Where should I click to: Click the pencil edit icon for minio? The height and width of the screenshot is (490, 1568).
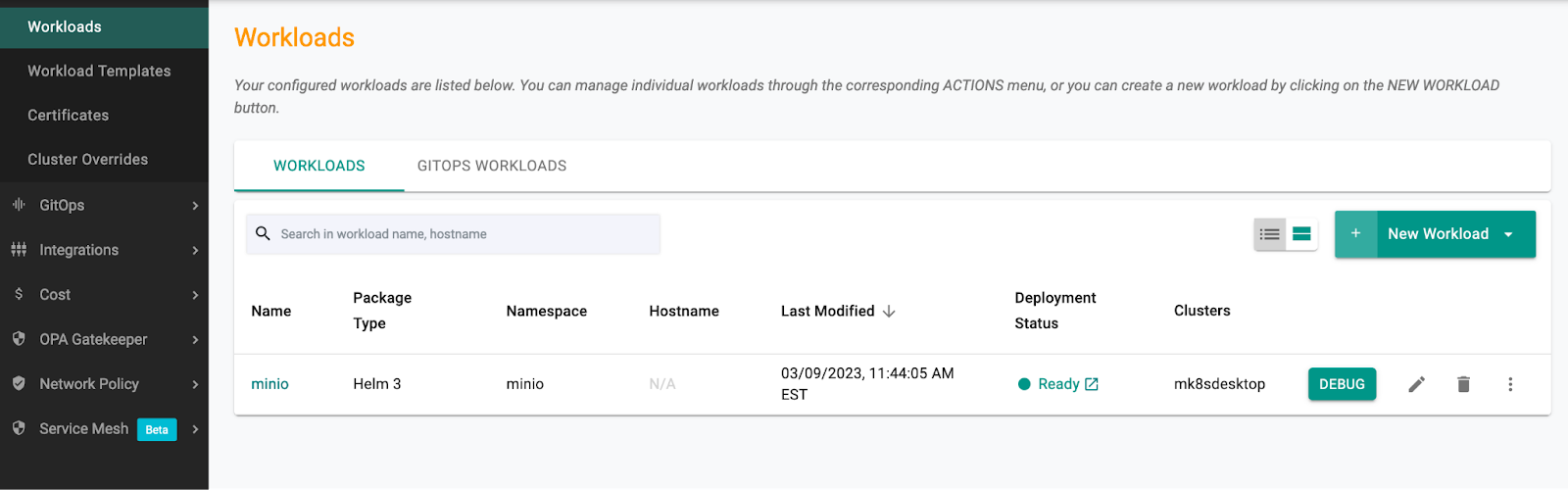pyautogui.click(x=1416, y=384)
